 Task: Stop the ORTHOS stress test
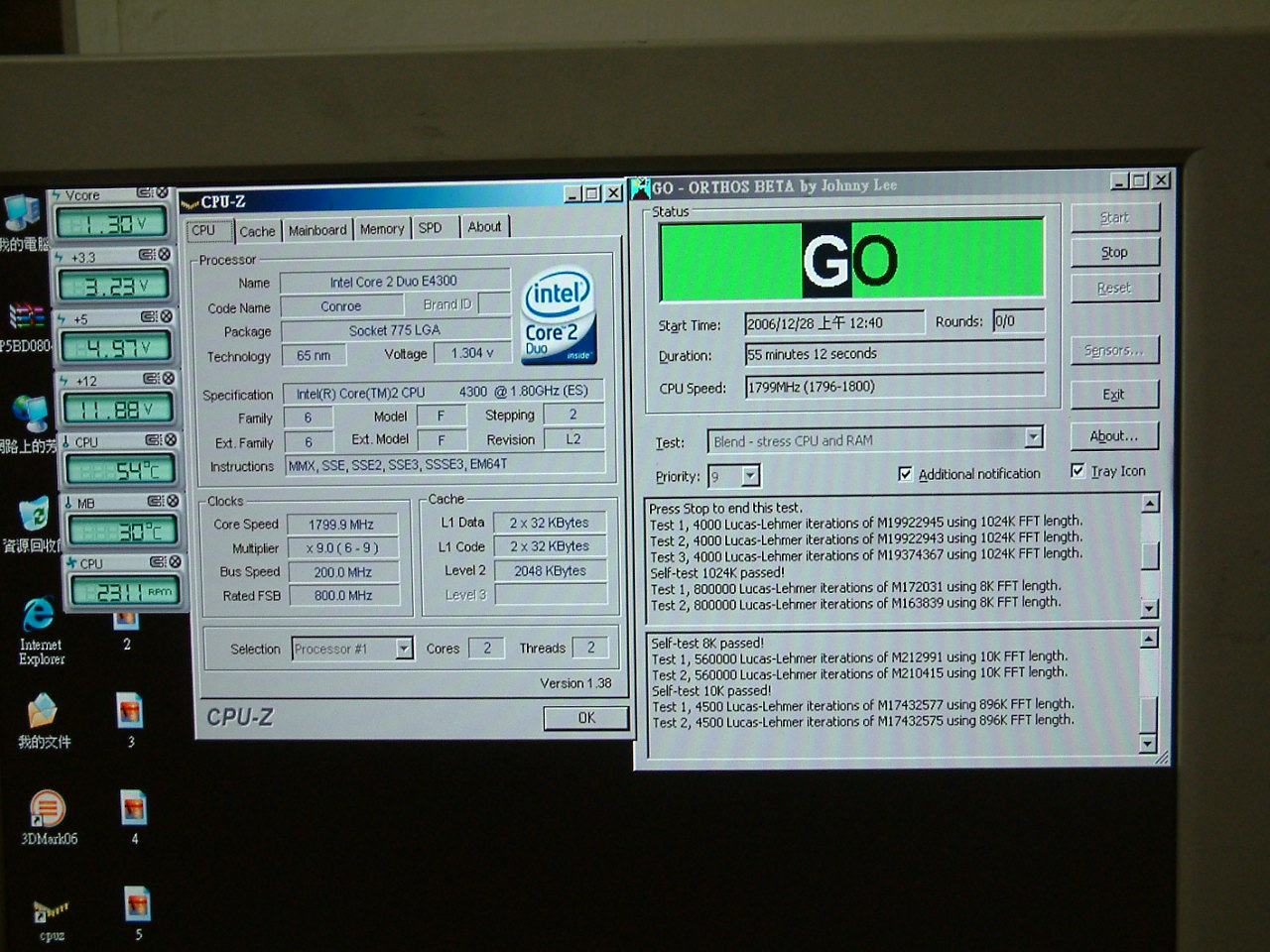pos(1114,253)
